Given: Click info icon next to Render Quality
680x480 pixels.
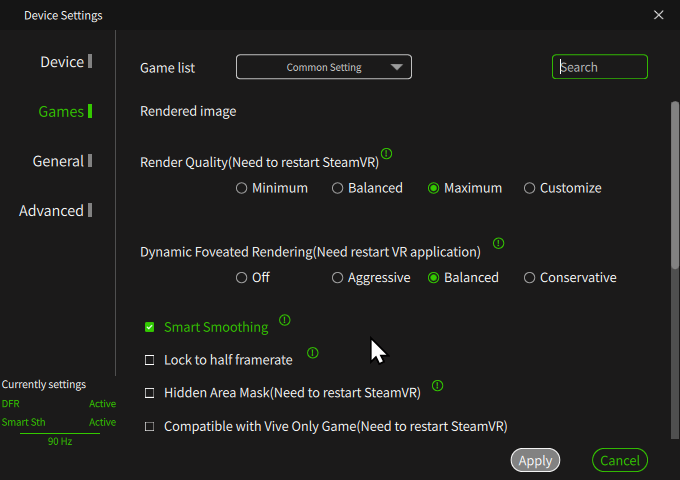Looking at the screenshot, I should (x=386, y=153).
